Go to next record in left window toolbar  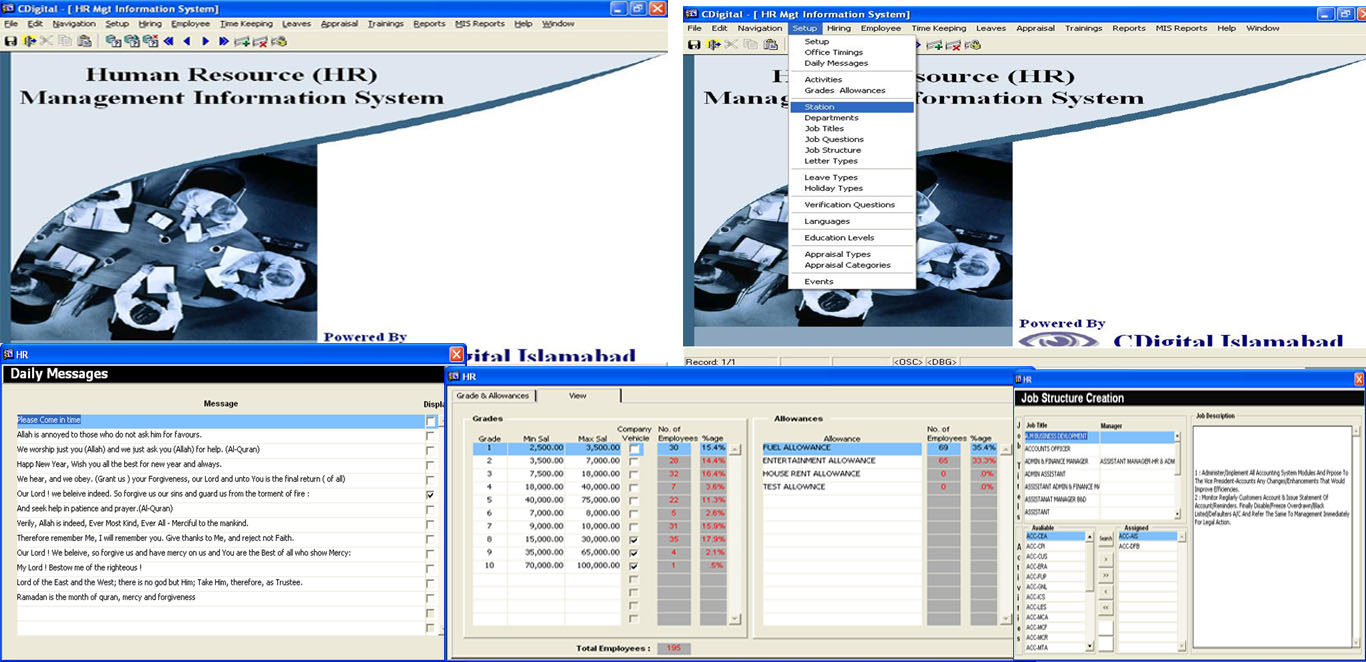(205, 41)
